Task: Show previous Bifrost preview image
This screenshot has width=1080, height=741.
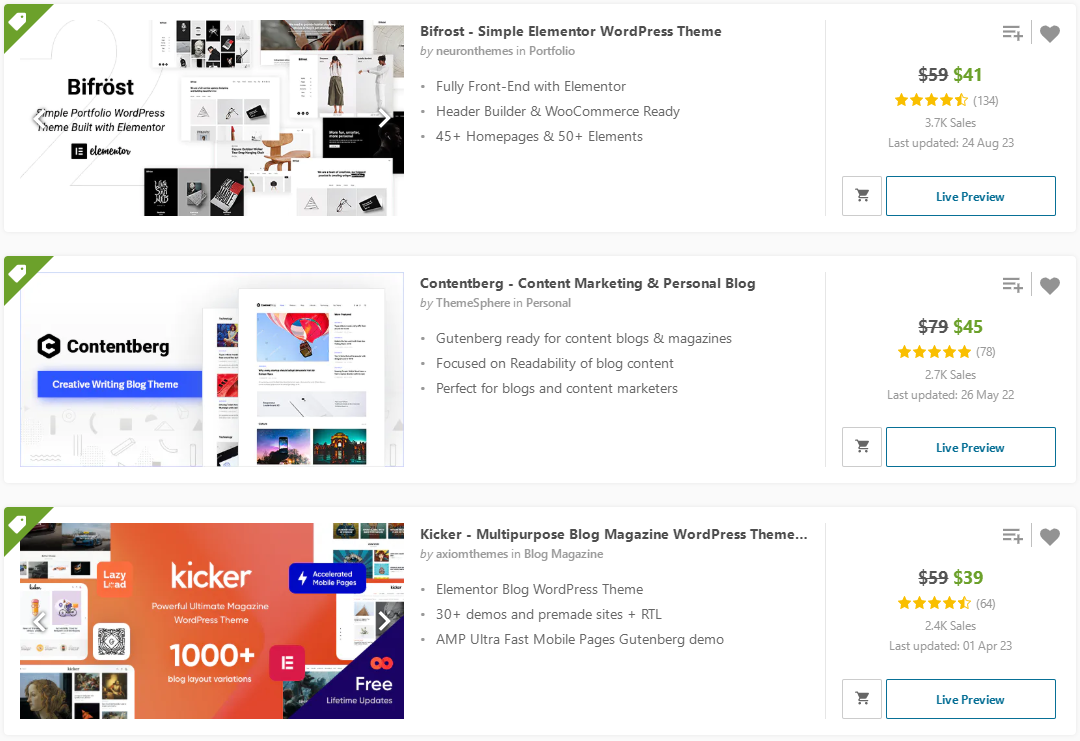Action: [x=40, y=118]
